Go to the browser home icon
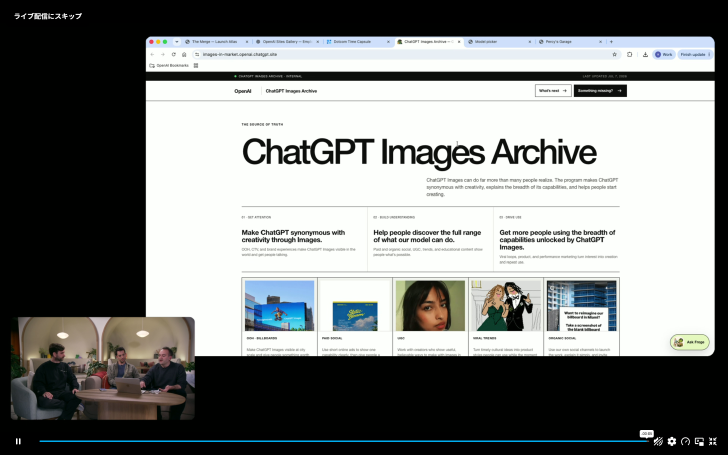 click(184, 54)
